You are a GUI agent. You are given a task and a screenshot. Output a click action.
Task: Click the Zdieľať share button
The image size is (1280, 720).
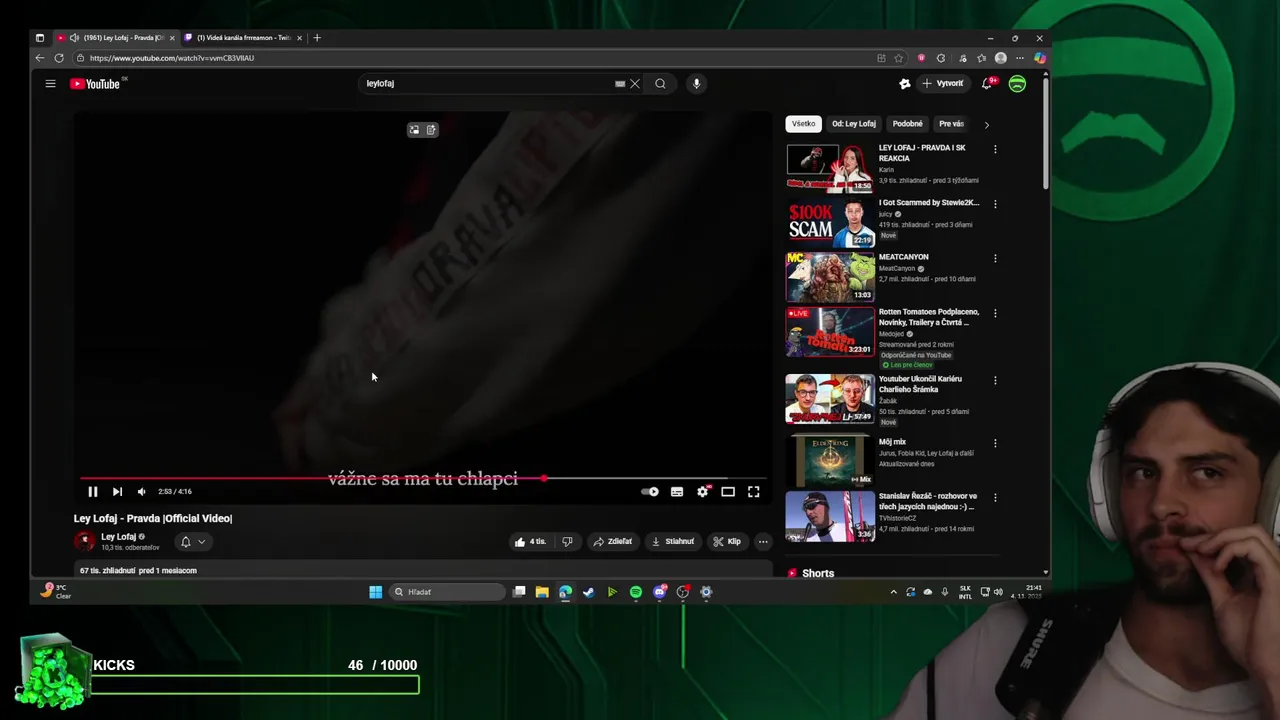click(x=612, y=542)
